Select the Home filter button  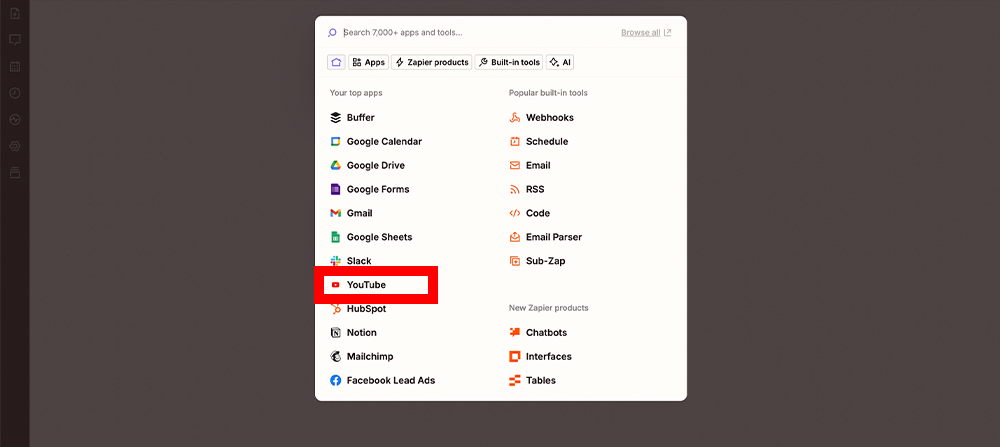coord(336,62)
